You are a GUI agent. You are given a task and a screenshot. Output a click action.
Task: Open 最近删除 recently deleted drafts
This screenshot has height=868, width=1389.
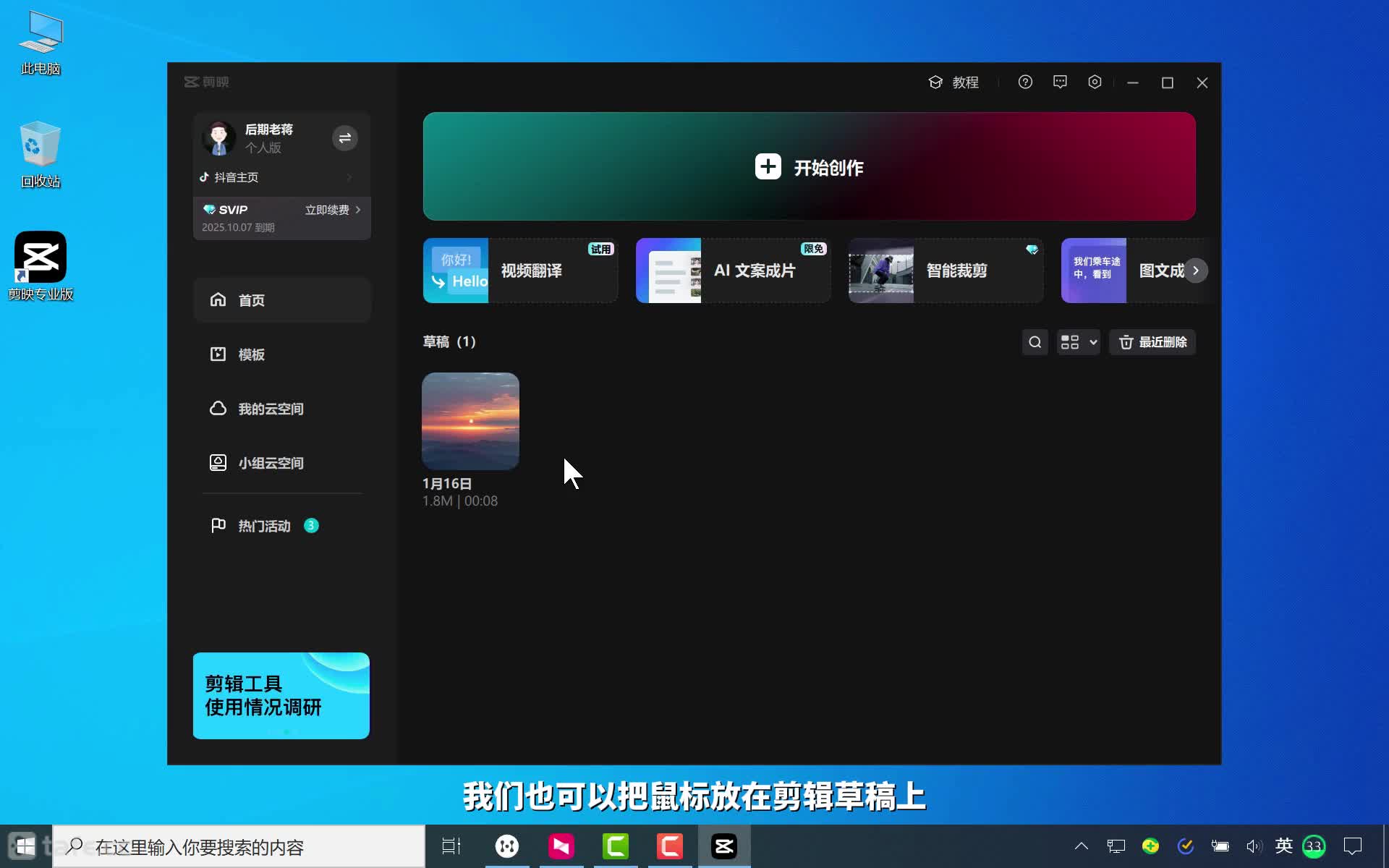pos(1152,342)
